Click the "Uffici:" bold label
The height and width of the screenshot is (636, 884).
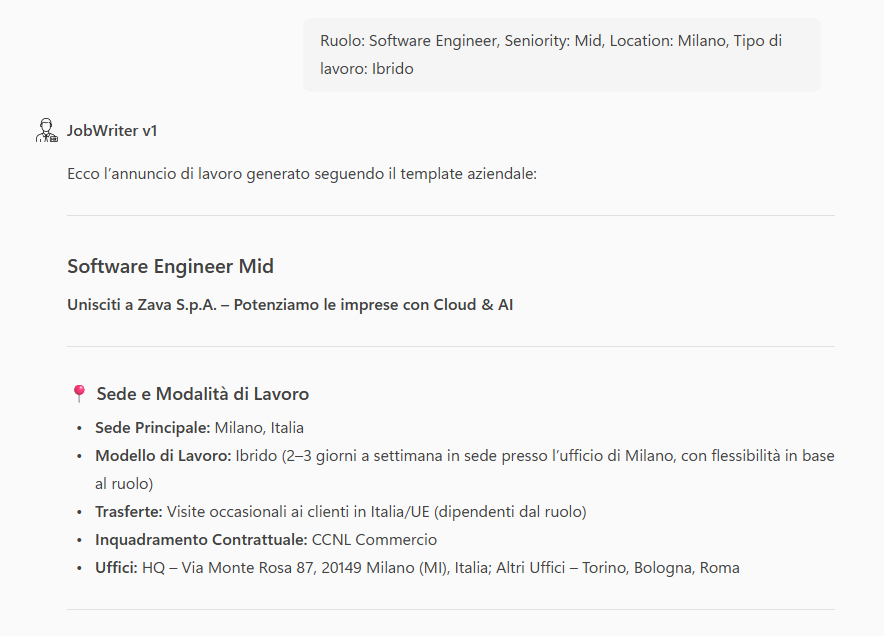116,568
